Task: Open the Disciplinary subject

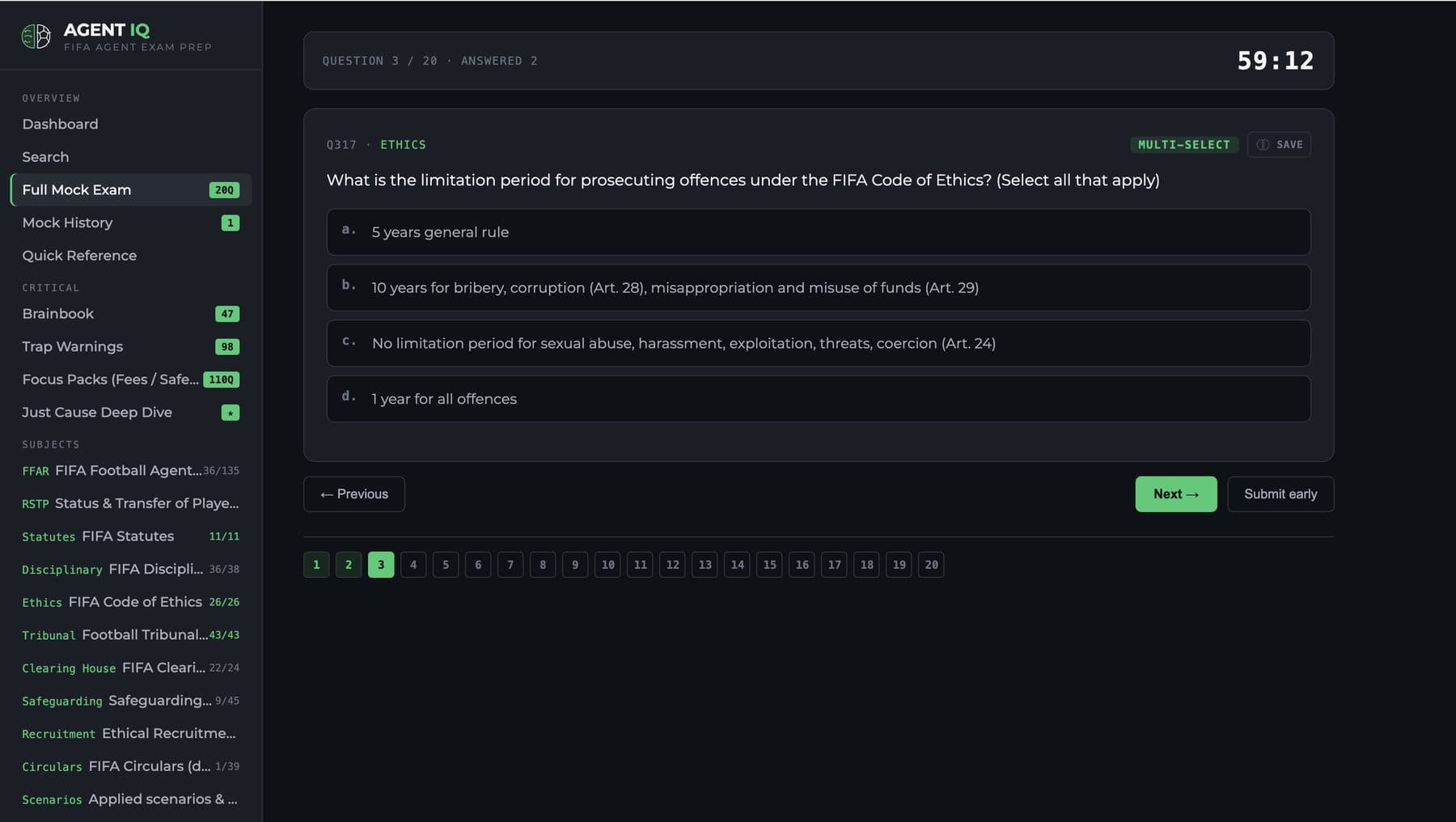Action: 131,569
